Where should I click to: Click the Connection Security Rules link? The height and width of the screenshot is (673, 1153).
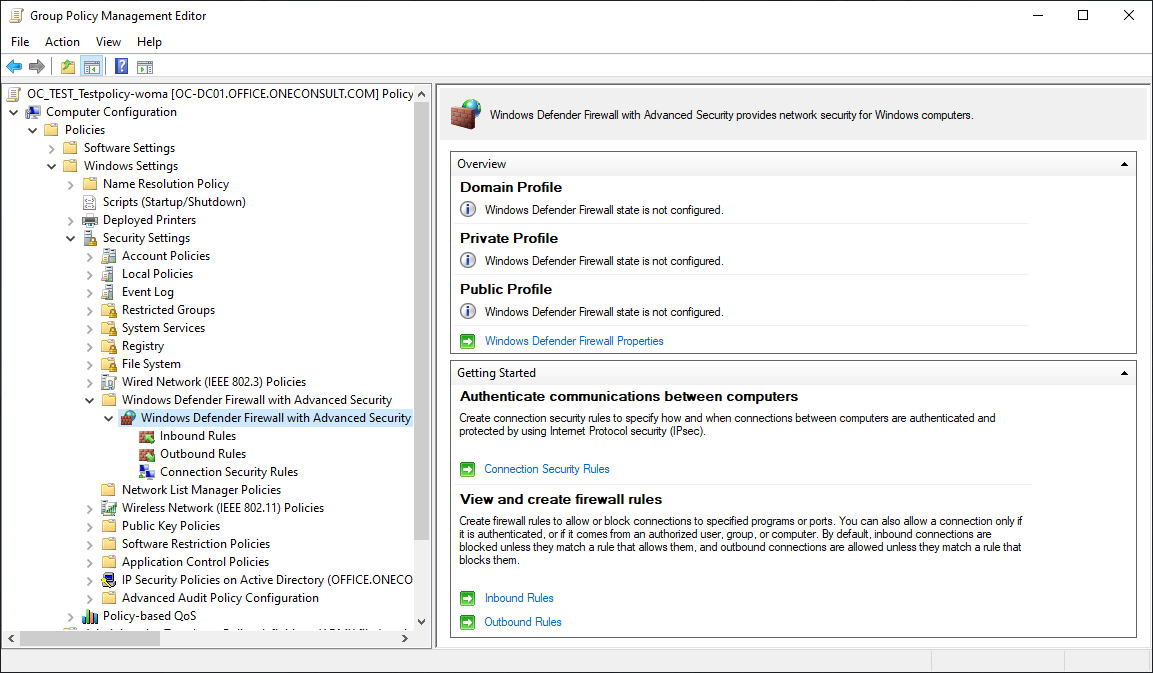(x=546, y=469)
